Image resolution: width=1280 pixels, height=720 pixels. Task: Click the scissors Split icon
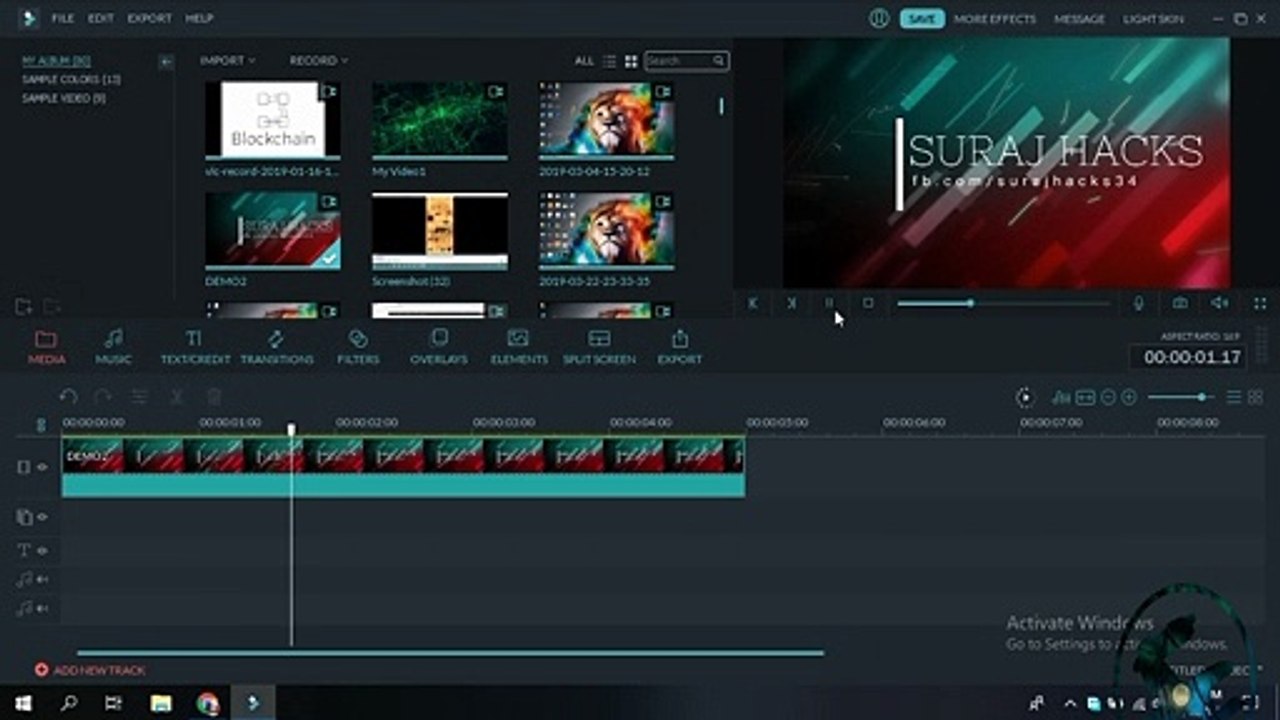tap(176, 397)
